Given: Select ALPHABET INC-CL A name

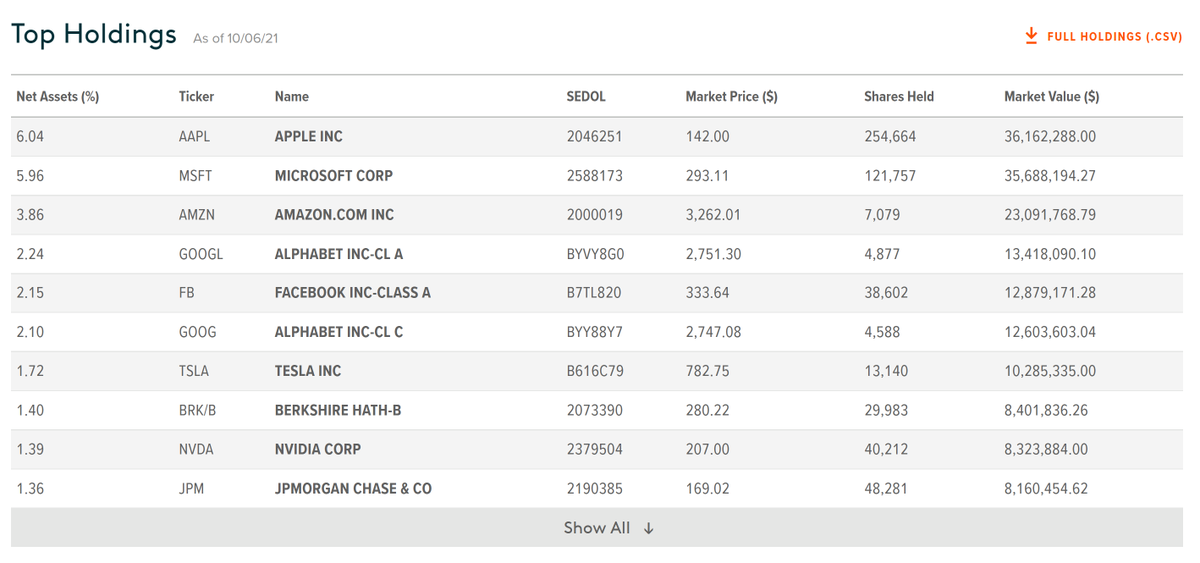Looking at the screenshot, I should coord(339,254).
